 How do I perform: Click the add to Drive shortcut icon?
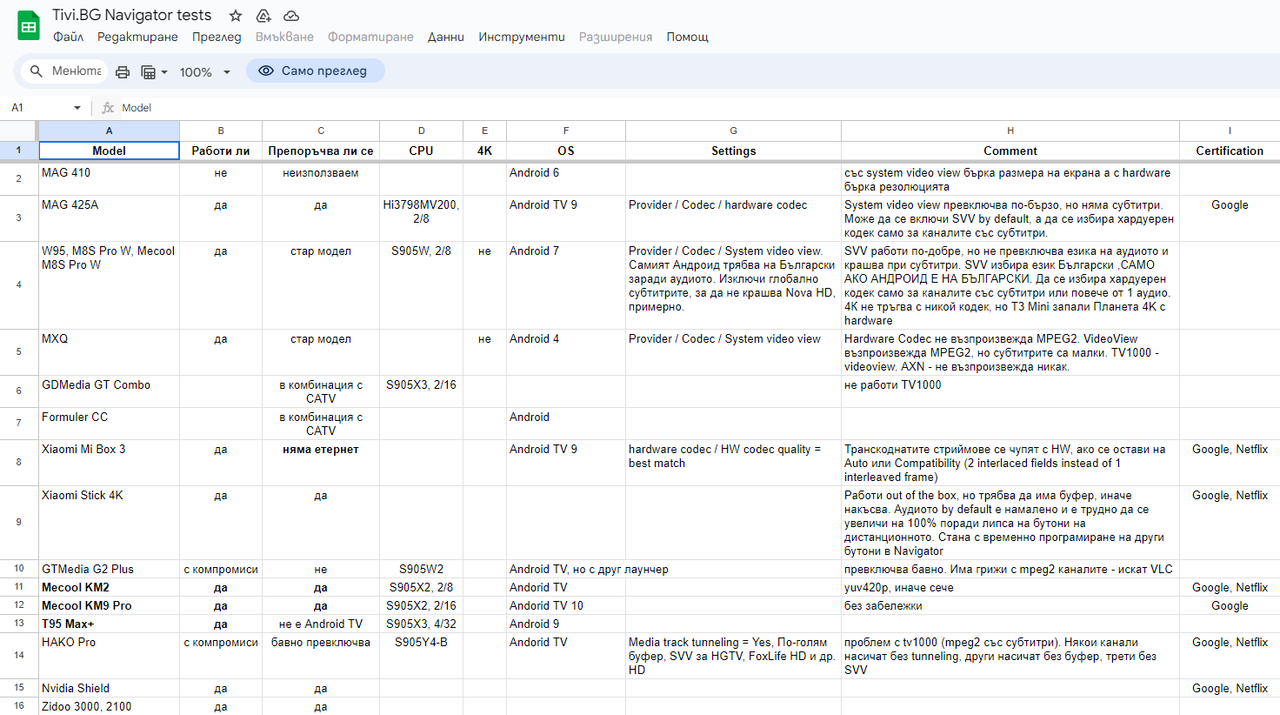(263, 16)
